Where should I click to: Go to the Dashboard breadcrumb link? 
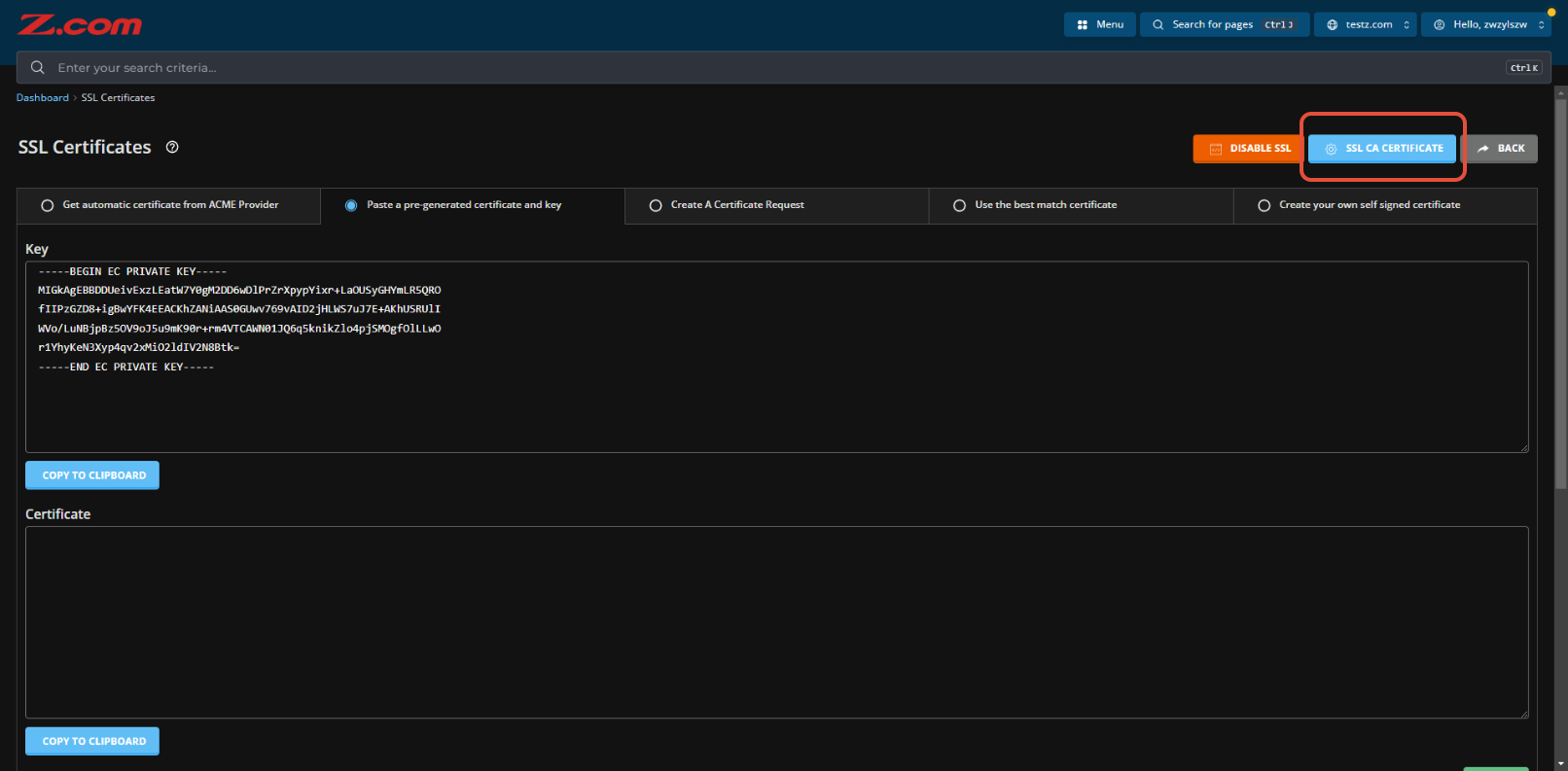pyautogui.click(x=43, y=98)
